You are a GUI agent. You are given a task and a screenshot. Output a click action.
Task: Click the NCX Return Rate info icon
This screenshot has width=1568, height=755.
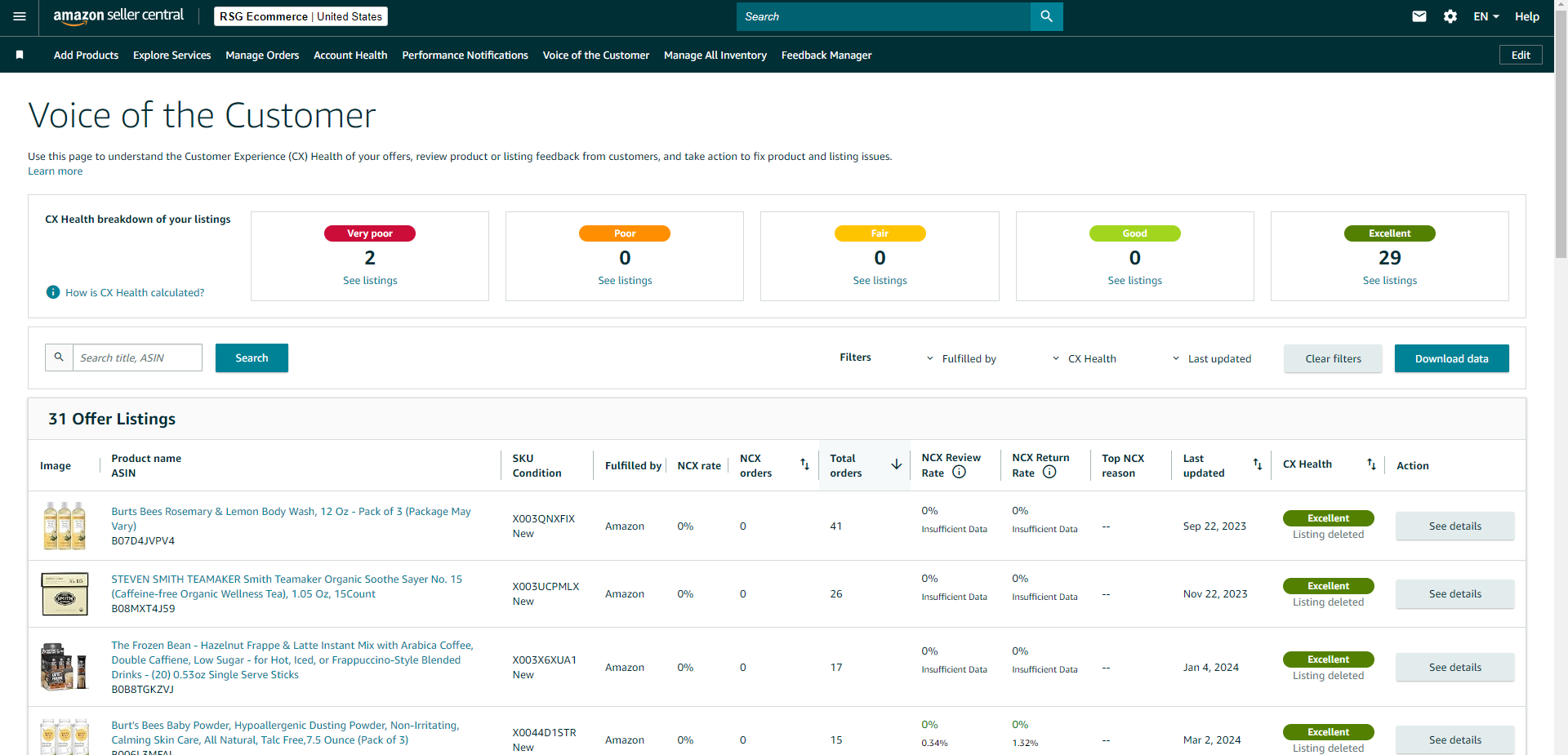pos(1049,472)
